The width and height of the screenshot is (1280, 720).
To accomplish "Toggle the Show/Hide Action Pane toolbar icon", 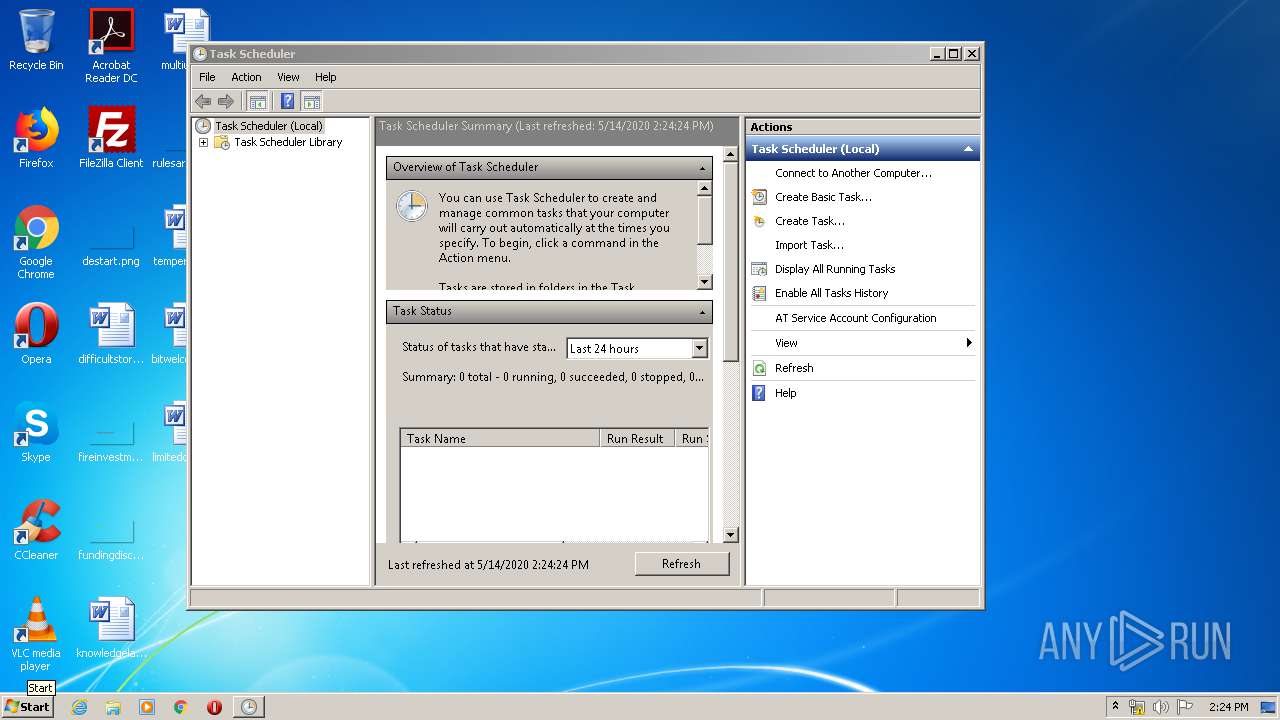I will tap(312, 101).
